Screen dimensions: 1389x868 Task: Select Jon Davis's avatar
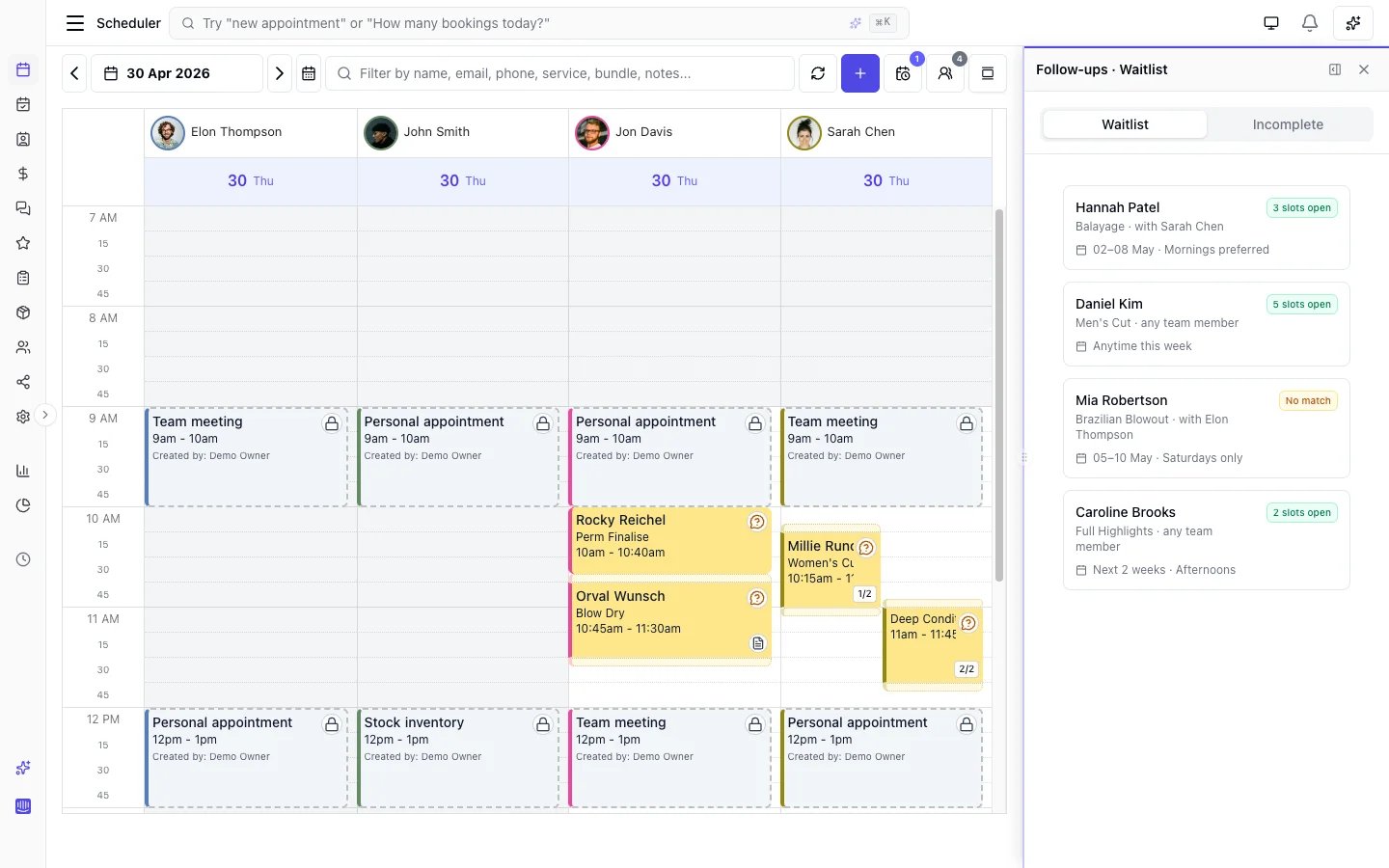pyautogui.click(x=592, y=133)
